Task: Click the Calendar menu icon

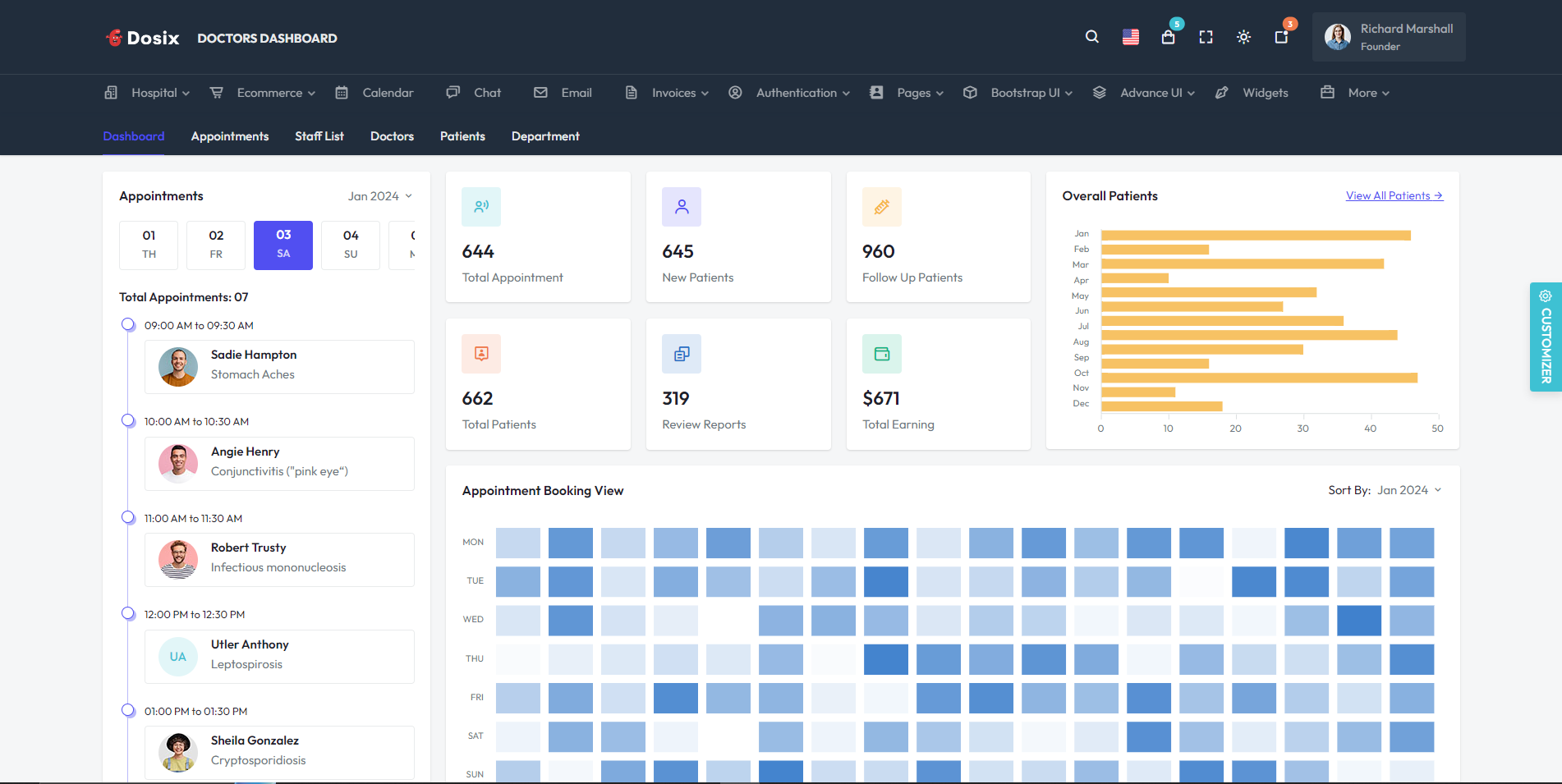Action: (x=342, y=93)
